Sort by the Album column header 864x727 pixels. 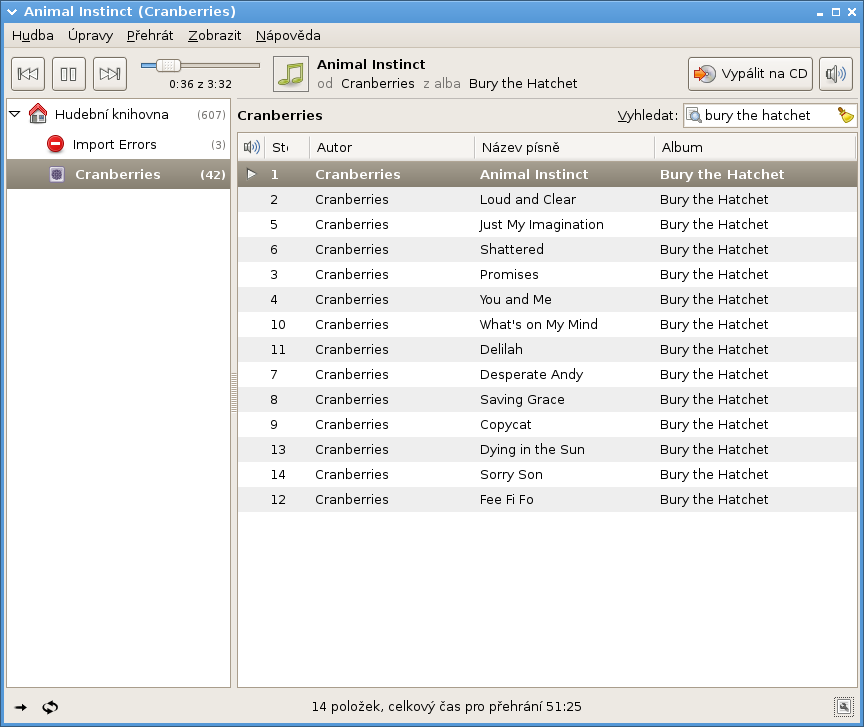(x=755, y=147)
